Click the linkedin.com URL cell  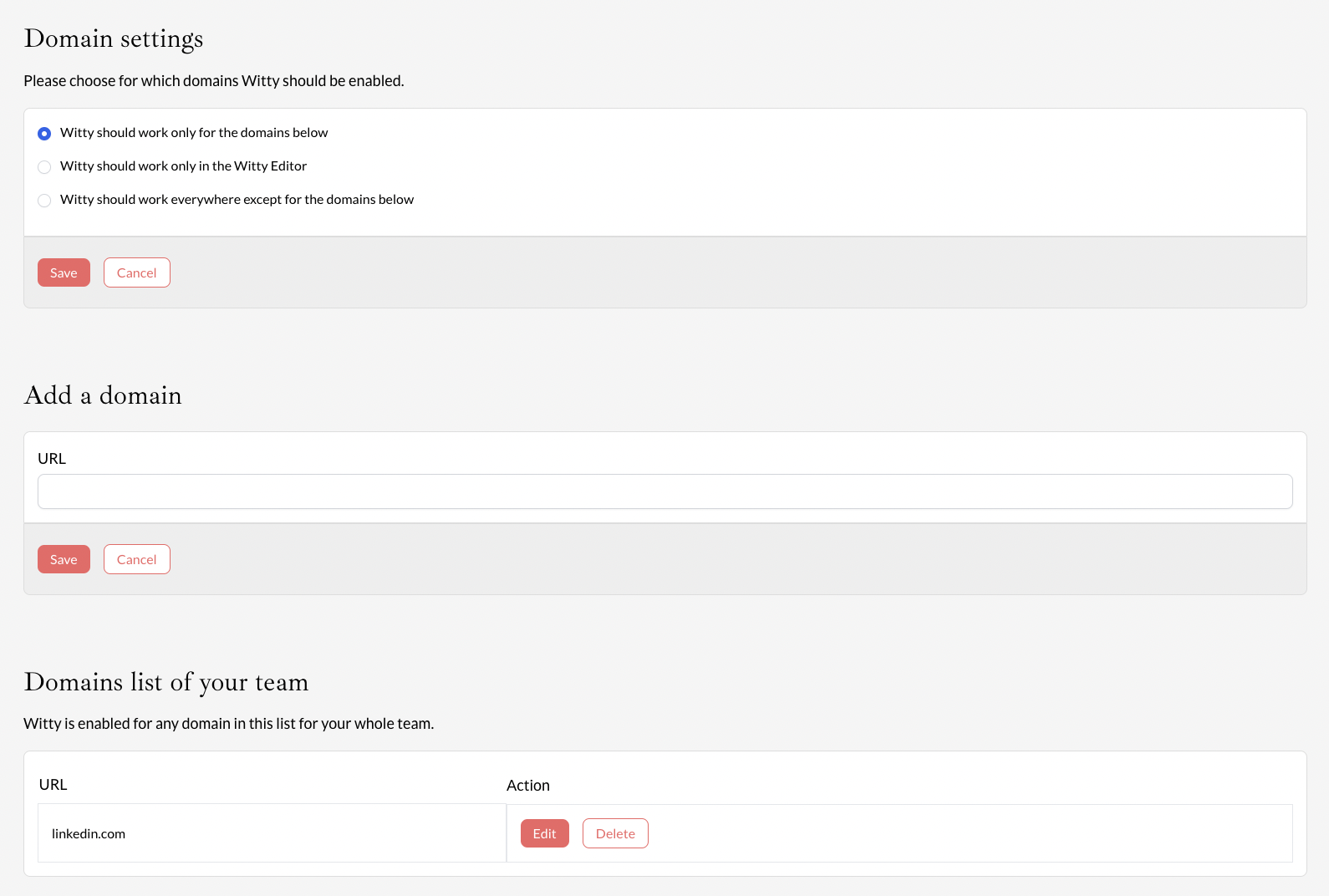coord(89,833)
